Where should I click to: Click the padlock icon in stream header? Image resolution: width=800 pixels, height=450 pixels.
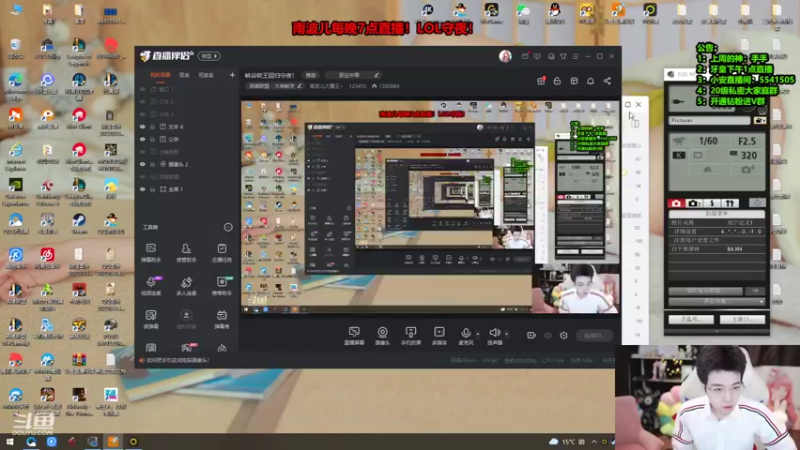tap(557, 81)
